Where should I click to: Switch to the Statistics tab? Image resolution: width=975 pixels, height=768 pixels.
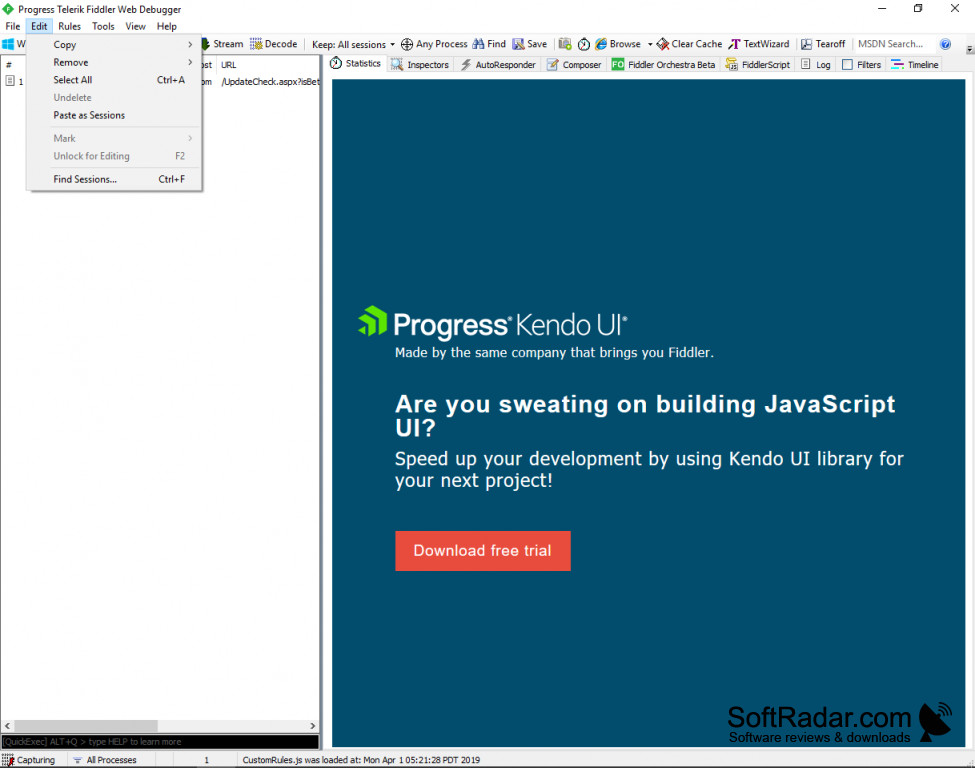(355, 63)
